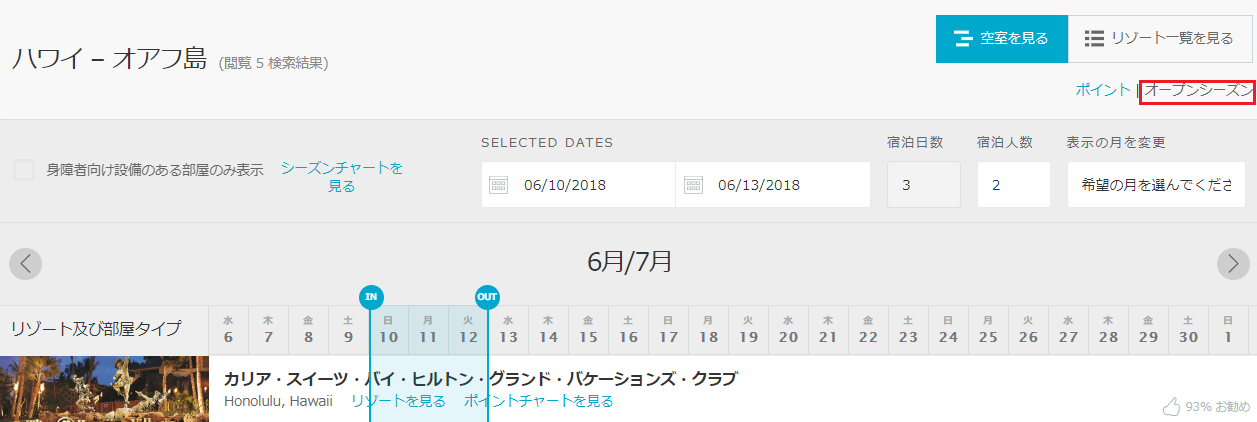
Task: Open the ポイントチャートを見る link
Action: [x=538, y=401]
